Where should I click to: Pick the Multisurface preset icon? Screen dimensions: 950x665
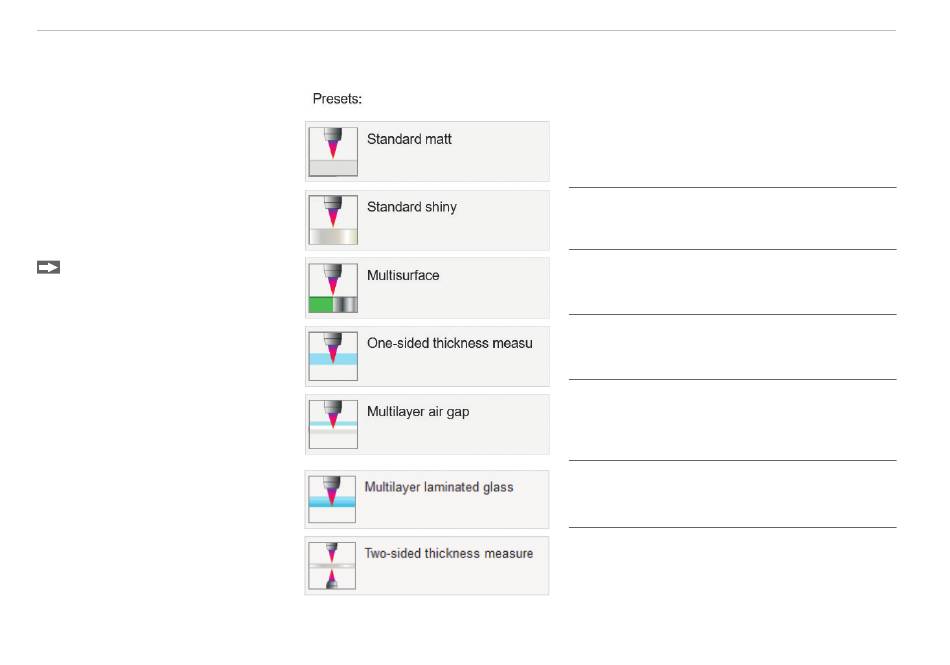(x=333, y=288)
